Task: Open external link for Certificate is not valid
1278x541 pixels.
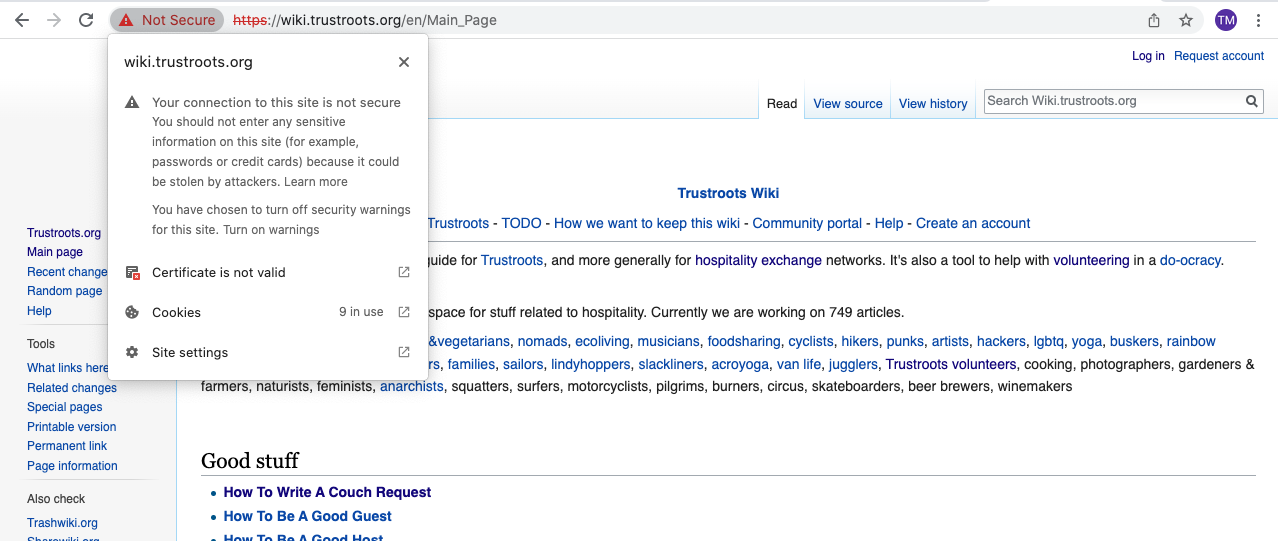Action: pyautogui.click(x=404, y=272)
